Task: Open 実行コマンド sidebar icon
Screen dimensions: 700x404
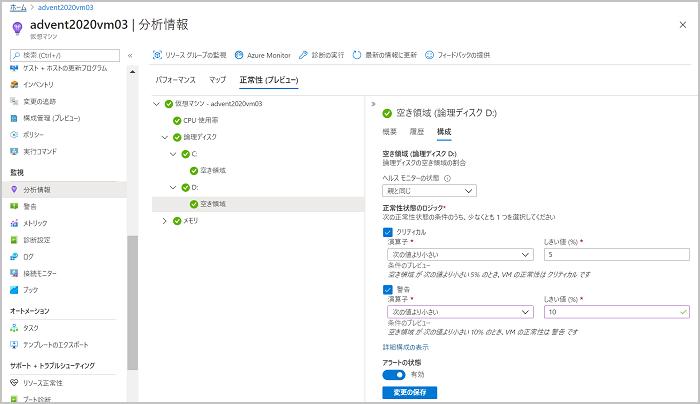Action: (14, 151)
